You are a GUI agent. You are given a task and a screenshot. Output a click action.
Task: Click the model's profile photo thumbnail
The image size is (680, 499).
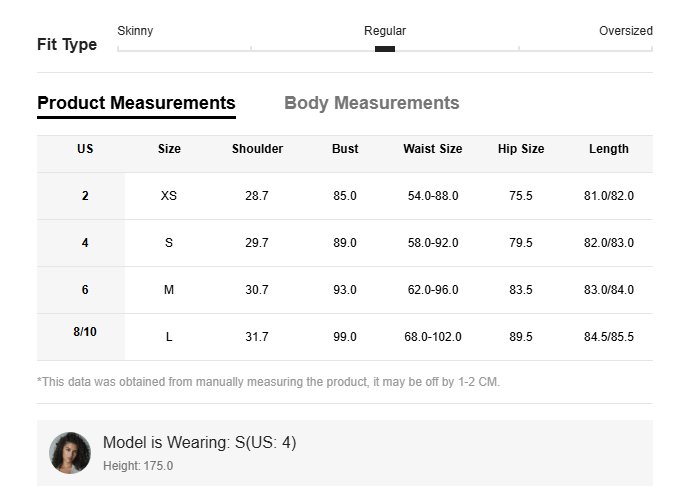coord(70,453)
